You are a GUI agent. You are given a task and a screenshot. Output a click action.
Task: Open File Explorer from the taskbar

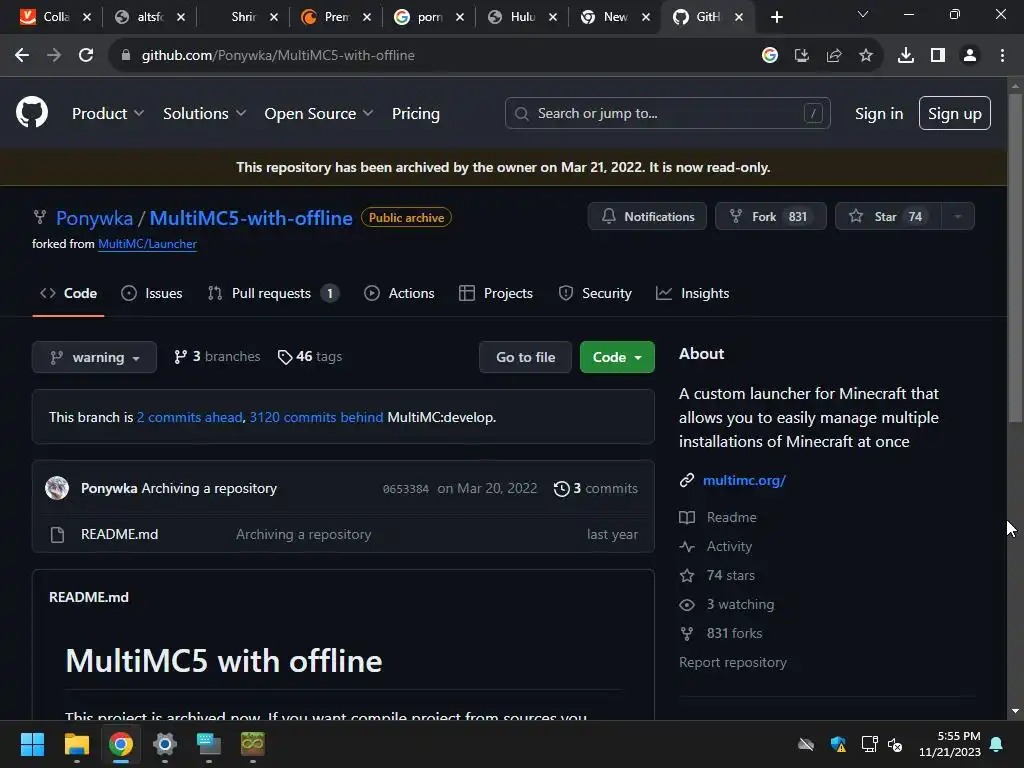76,744
